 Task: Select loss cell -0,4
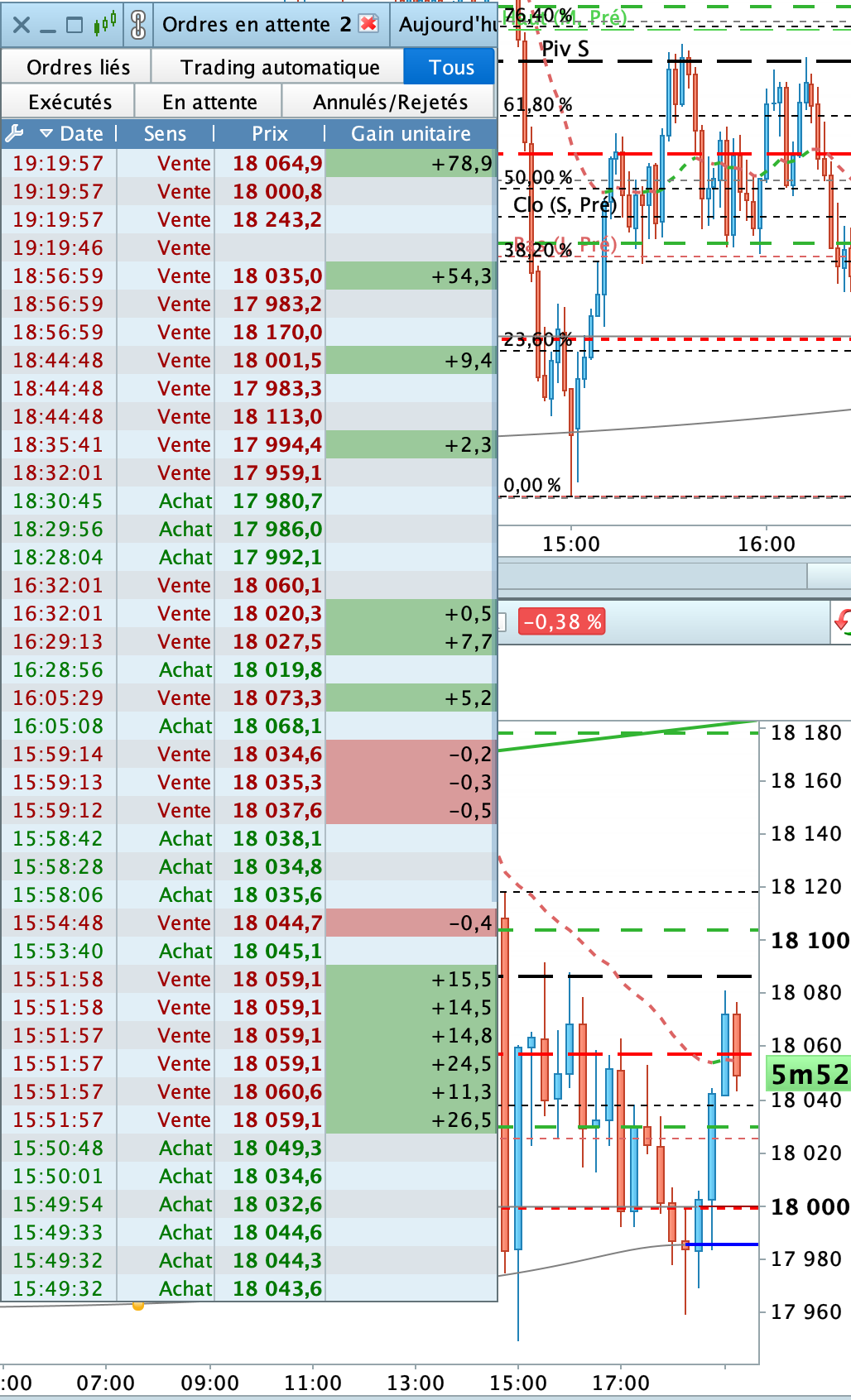pos(411,923)
